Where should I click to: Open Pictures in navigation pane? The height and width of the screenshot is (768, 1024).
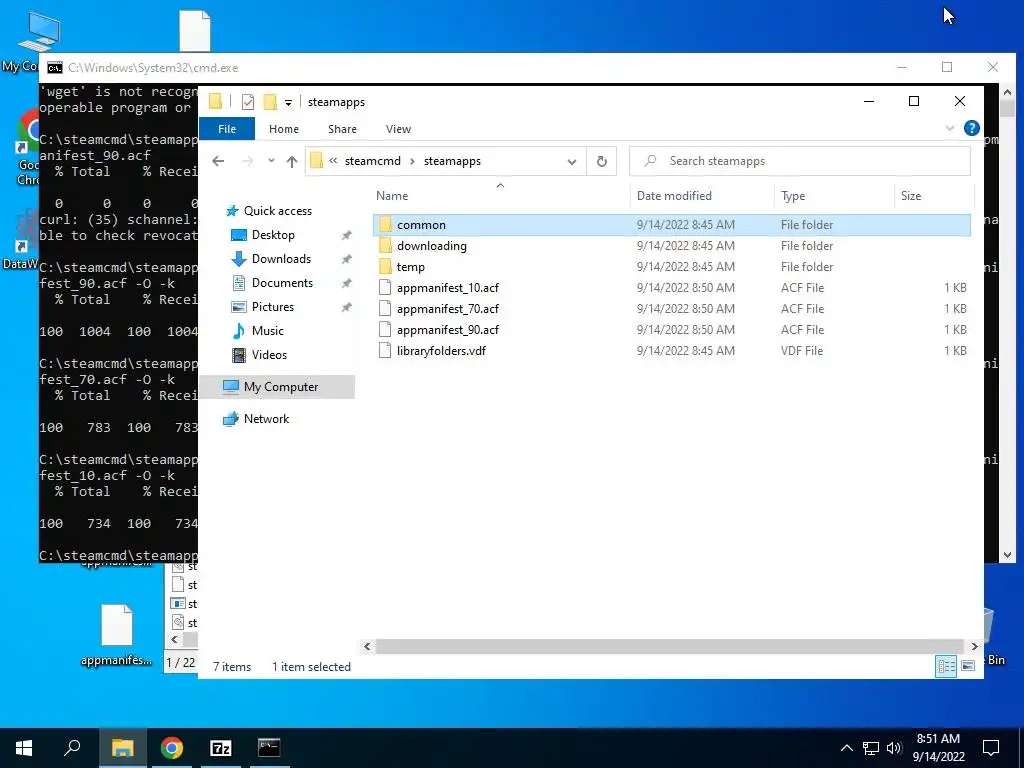coord(273,307)
